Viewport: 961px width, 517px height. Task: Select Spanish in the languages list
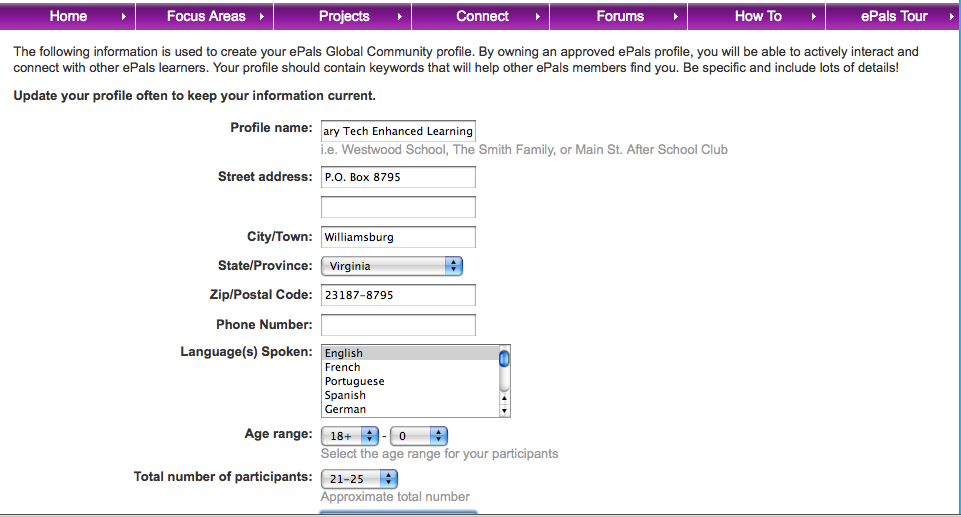[x=411, y=395]
